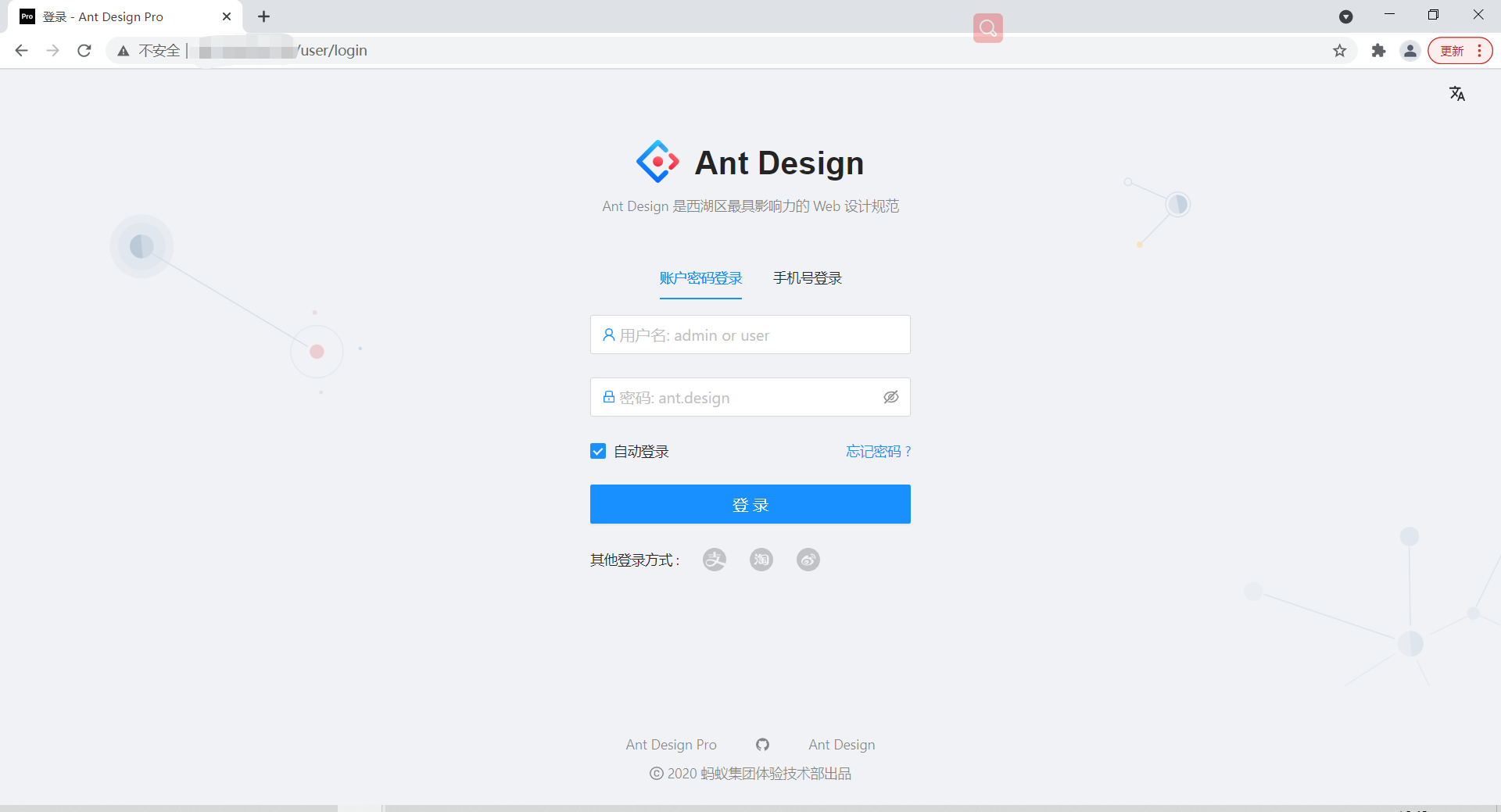Sign in with the Taobao icon
Viewport: 1501px width, 812px height.
(761, 560)
